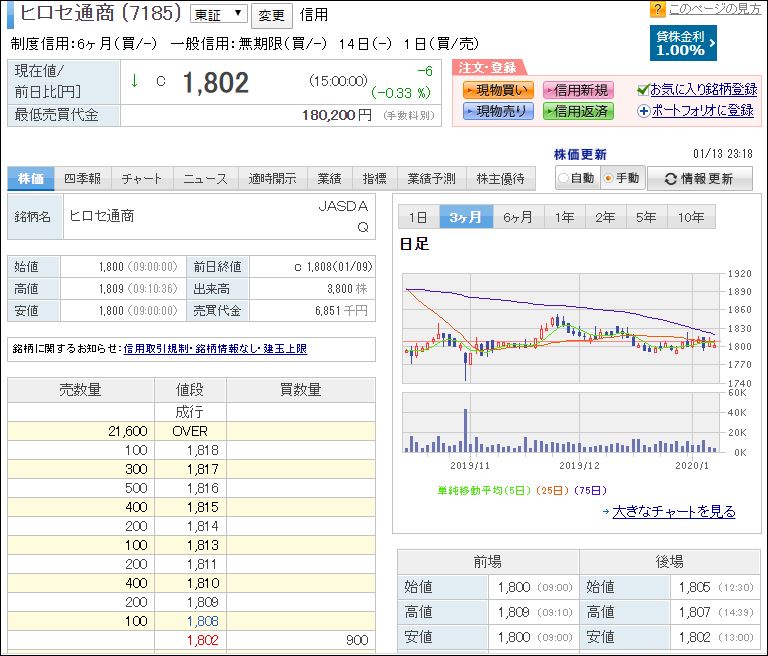This screenshot has height=656, width=768.
Task: Click 現物売り order button
Action: click(x=498, y=111)
